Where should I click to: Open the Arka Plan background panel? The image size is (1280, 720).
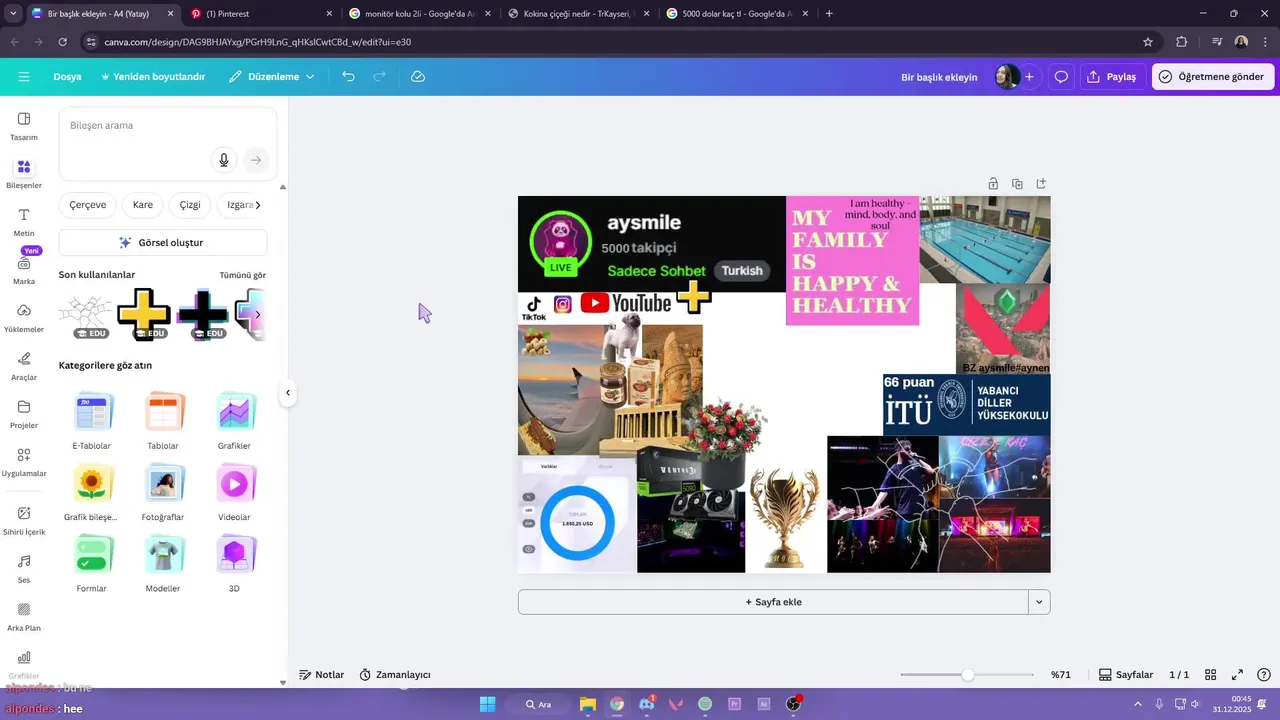(24, 617)
